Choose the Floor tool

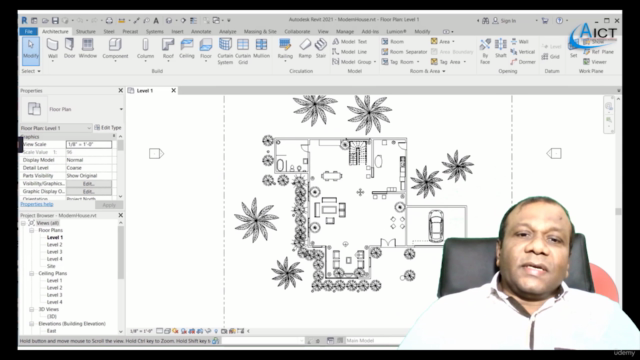tap(206, 49)
